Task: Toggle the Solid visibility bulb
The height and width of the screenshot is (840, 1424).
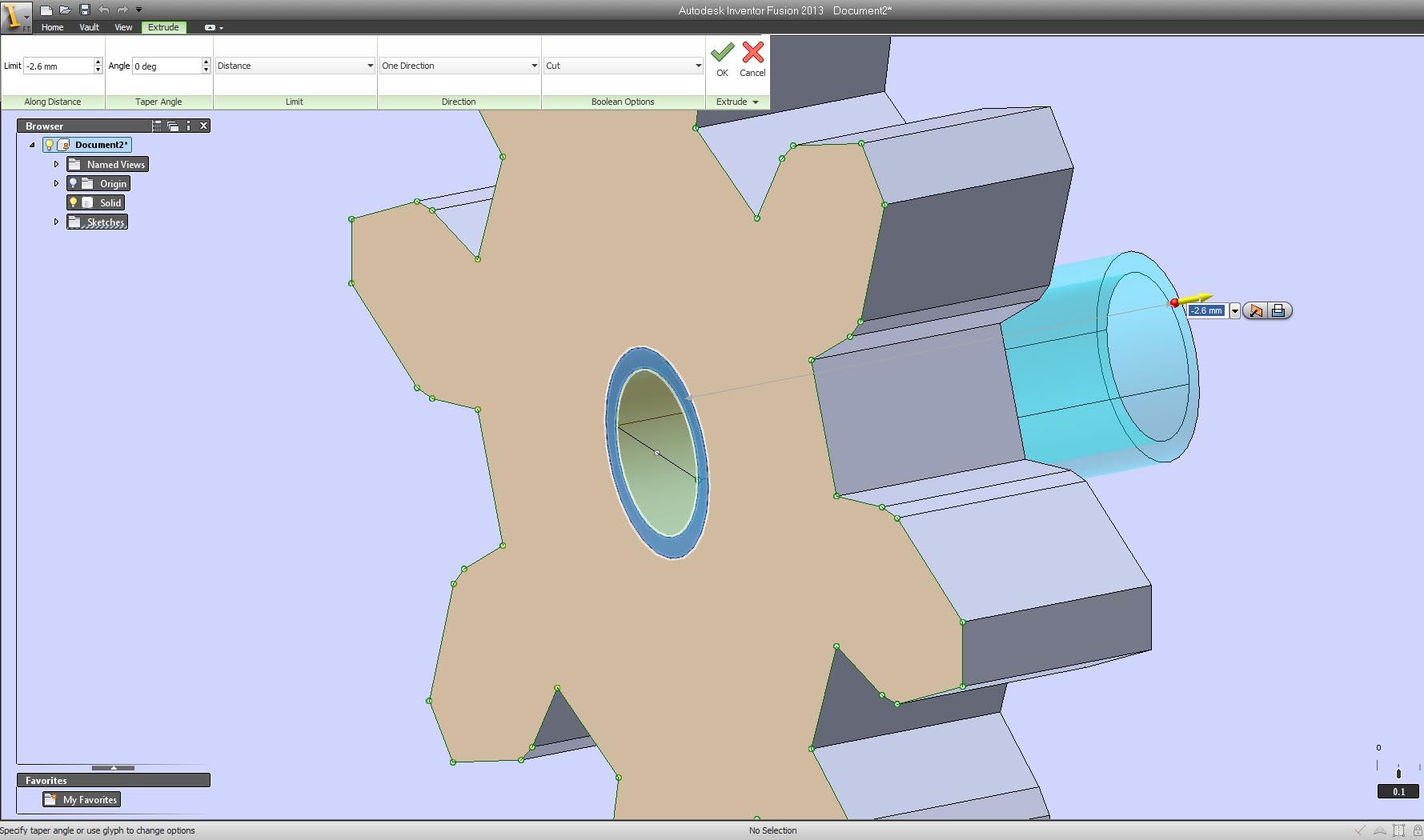Action: coord(74,202)
